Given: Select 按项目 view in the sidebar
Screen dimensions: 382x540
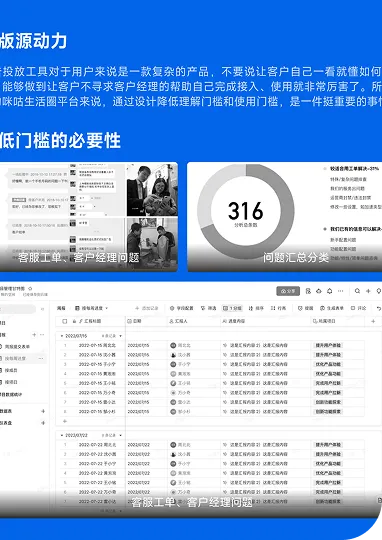Looking at the screenshot, I should pyautogui.click(x=11, y=382).
